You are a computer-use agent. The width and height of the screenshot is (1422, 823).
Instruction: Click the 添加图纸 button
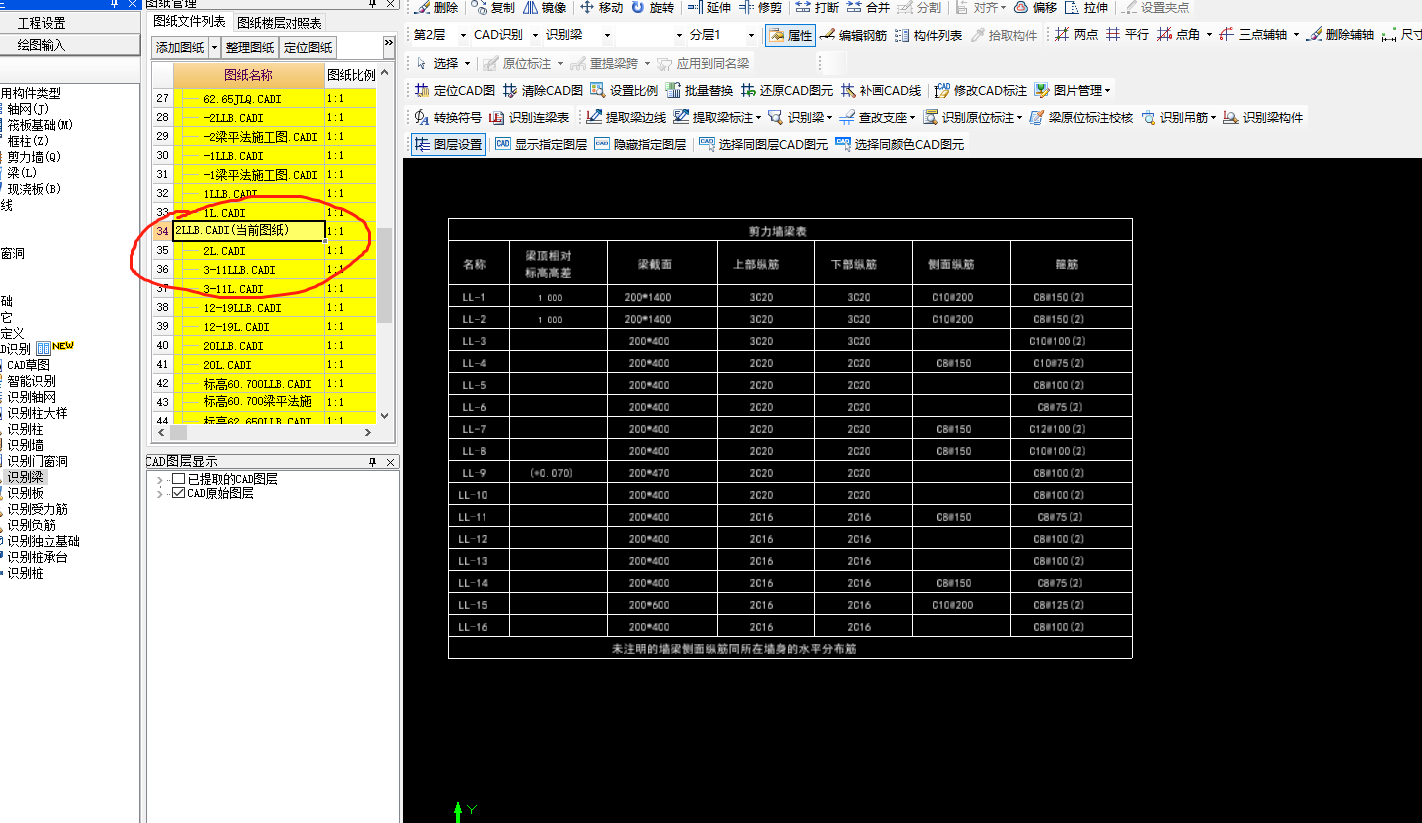tap(180, 47)
